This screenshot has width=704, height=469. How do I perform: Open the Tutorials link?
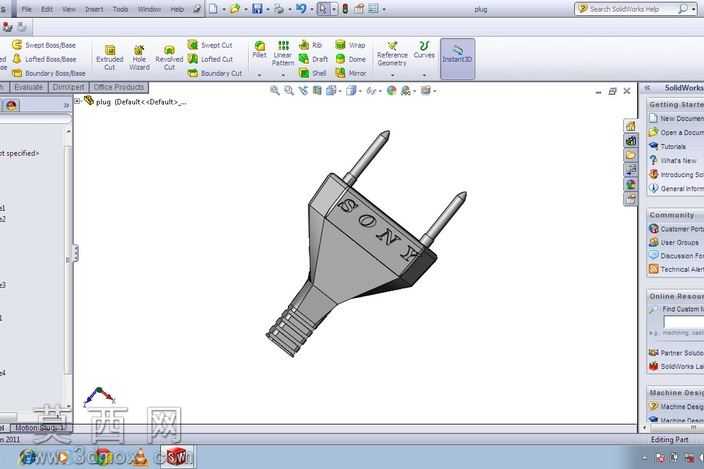(667, 146)
